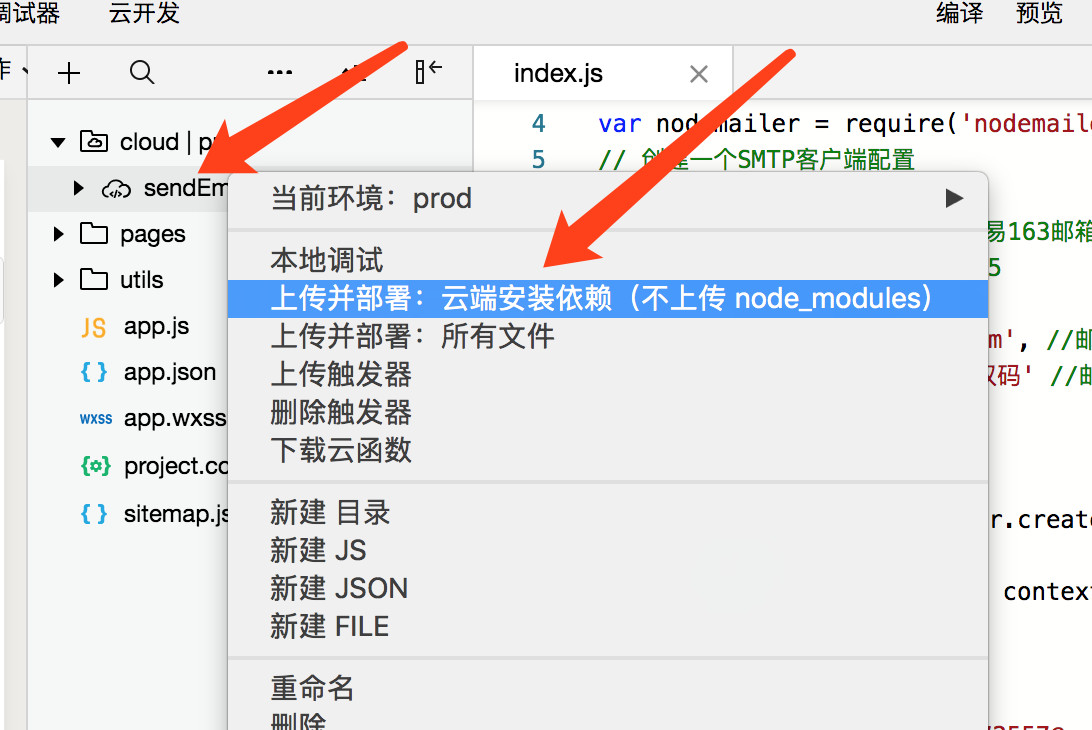Open the search magnifier in file panel
The image size is (1092, 730).
141,72
